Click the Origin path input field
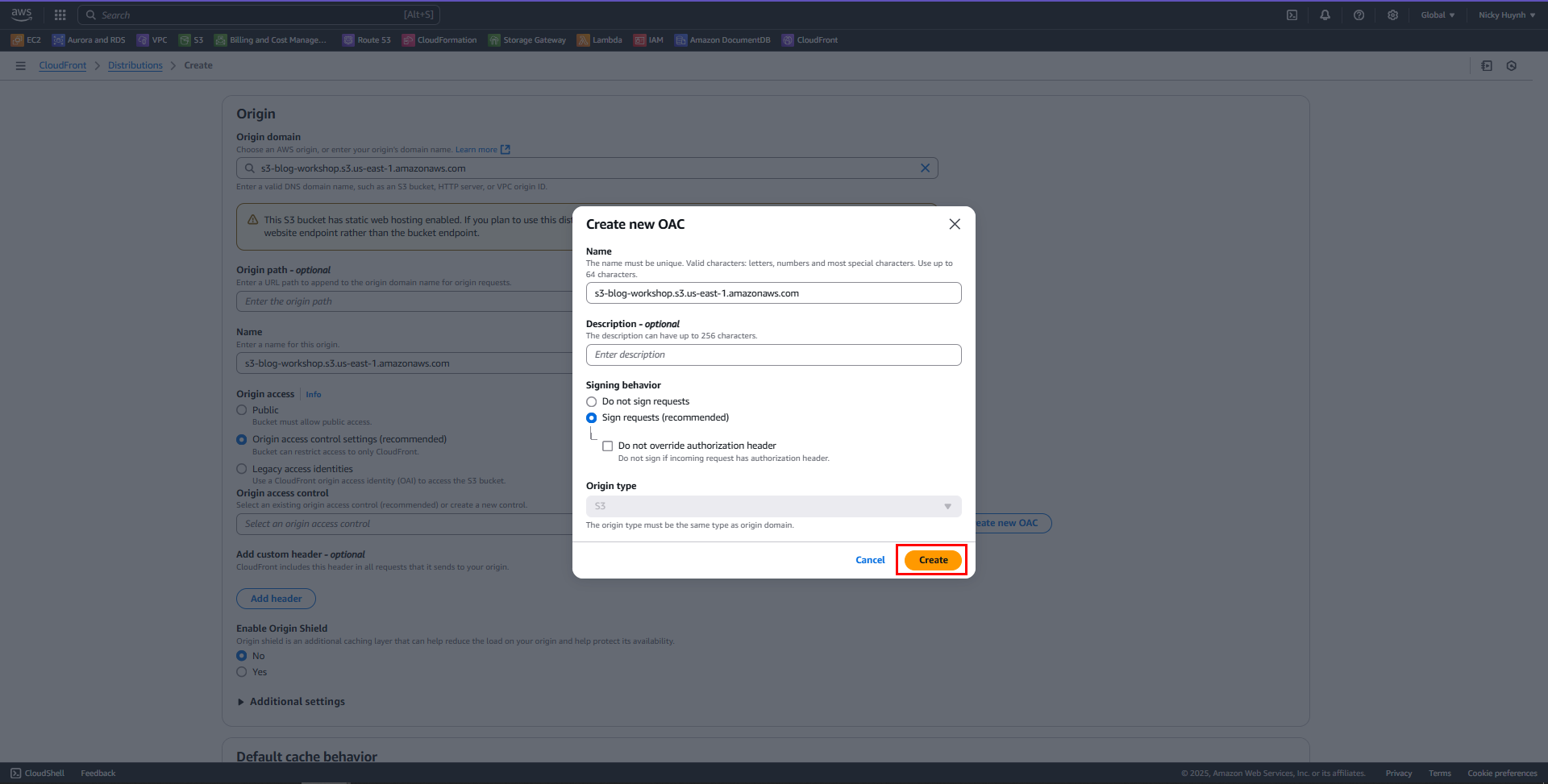 pos(404,301)
